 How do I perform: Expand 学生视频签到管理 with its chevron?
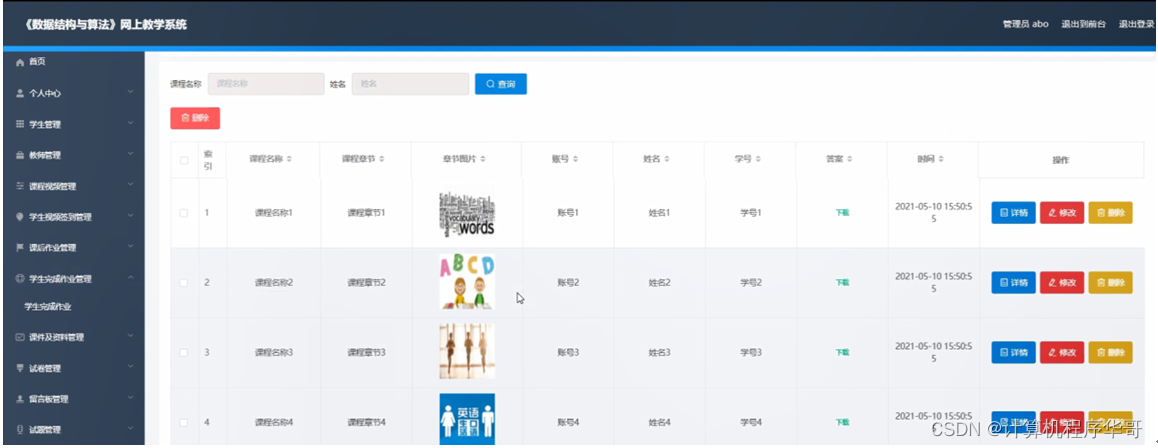[x=131, y=216]
